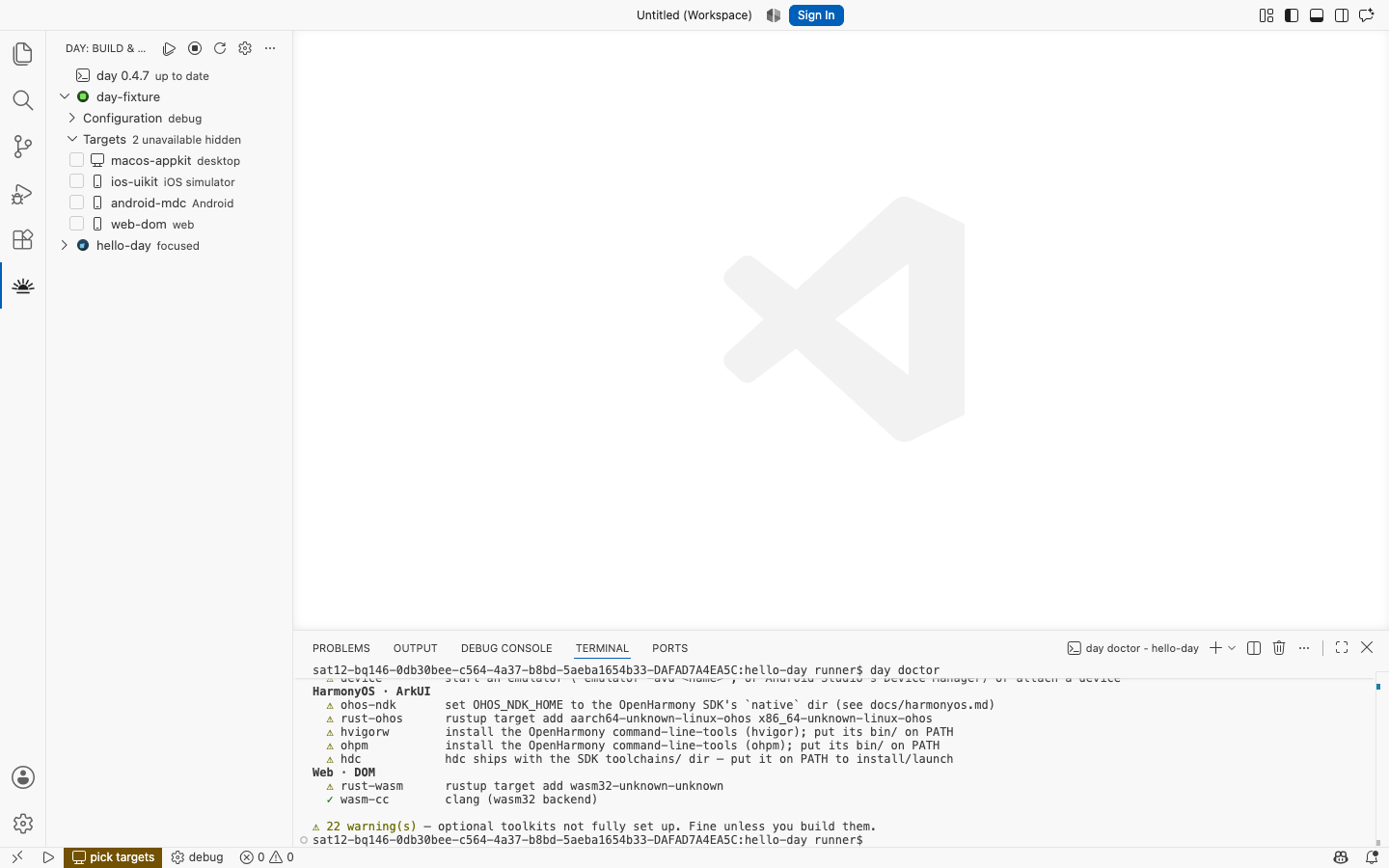The width and height of the screenshot is (1389, 868).
Task: Tick the android-mdc target checkbox
Action: click(x=77, y=203)
